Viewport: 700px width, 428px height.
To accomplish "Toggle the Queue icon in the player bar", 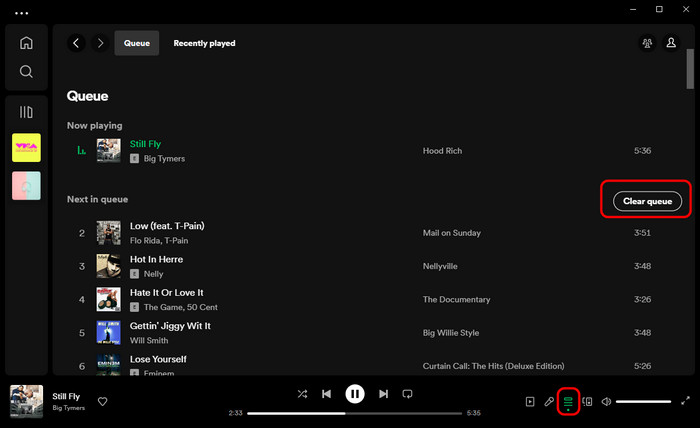I will (x=568, y=402).
